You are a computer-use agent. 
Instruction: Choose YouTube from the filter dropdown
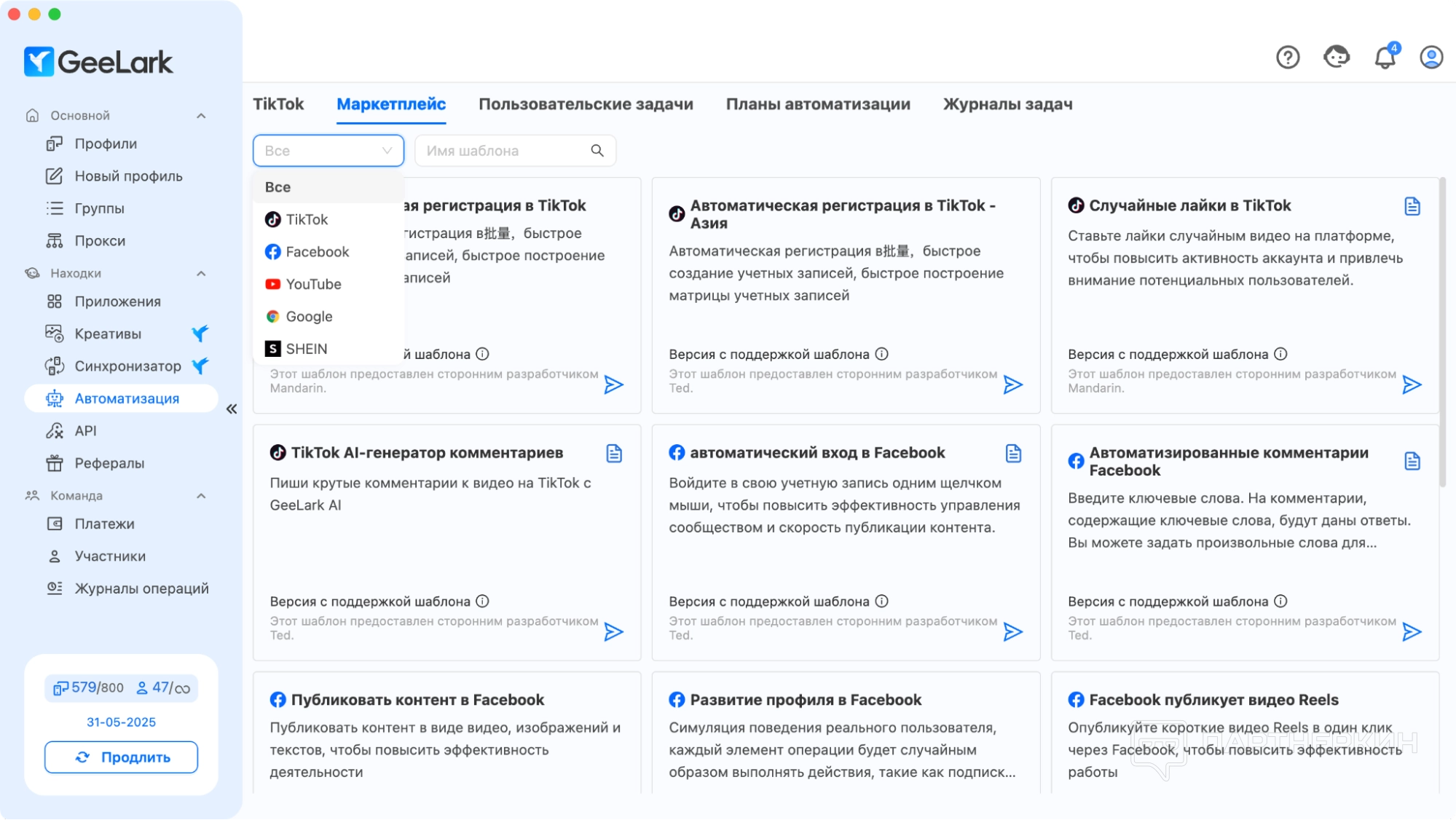pos(313,284)
